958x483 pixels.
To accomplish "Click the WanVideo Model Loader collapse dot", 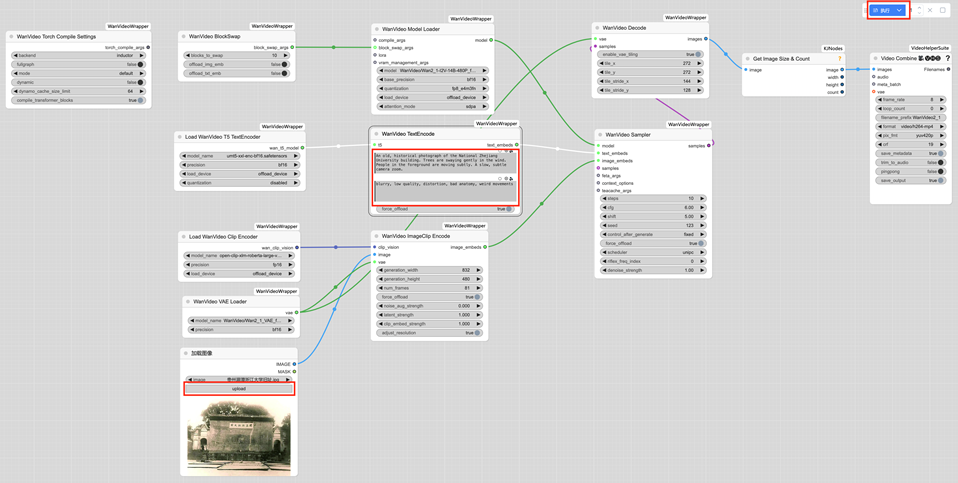I will tap(377, 29).
